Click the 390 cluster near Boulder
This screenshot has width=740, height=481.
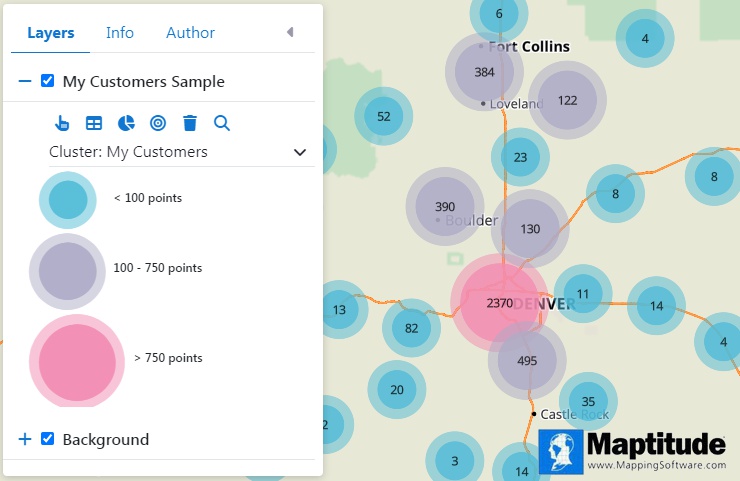click(444, 206)
